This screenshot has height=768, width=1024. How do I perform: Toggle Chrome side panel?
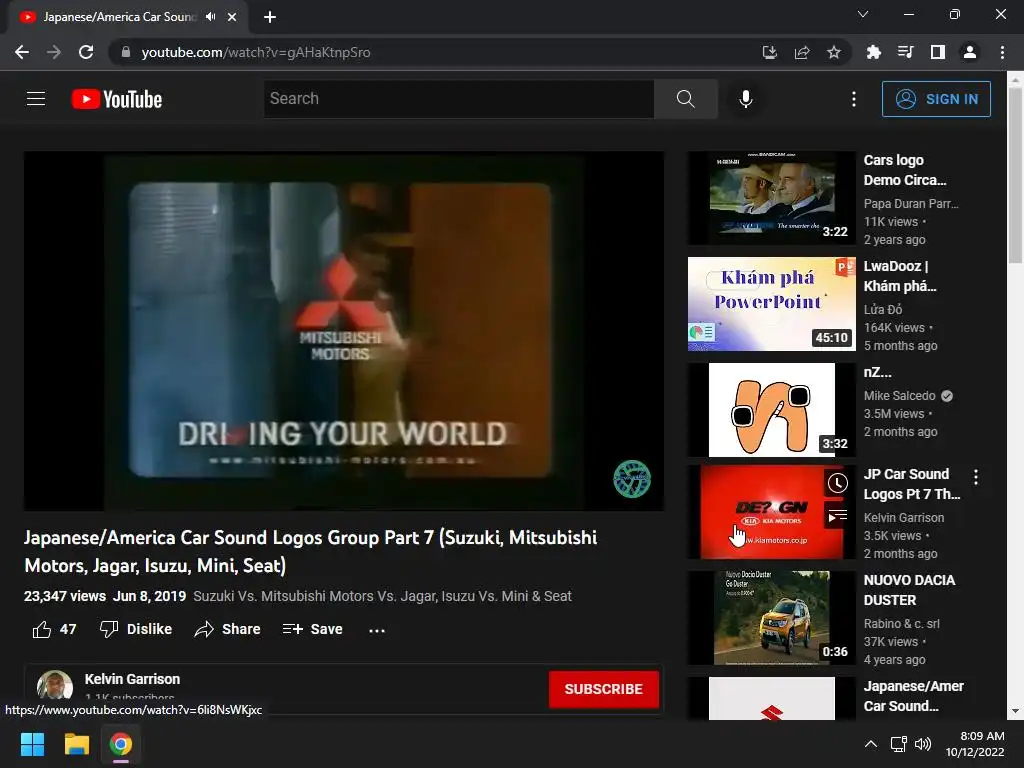click(938, 52)
